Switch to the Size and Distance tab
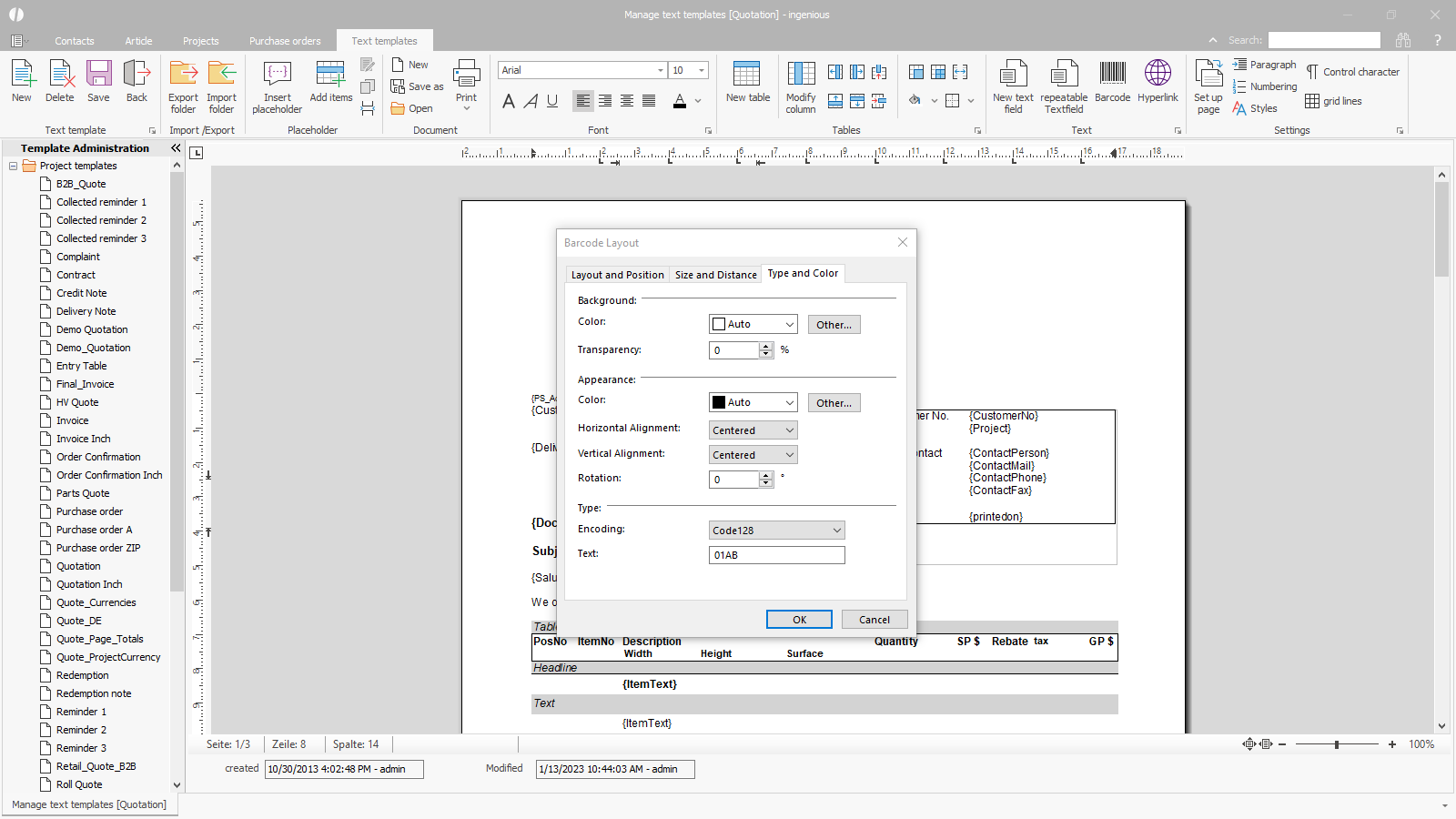The image size is (1456, 819). 715,275
